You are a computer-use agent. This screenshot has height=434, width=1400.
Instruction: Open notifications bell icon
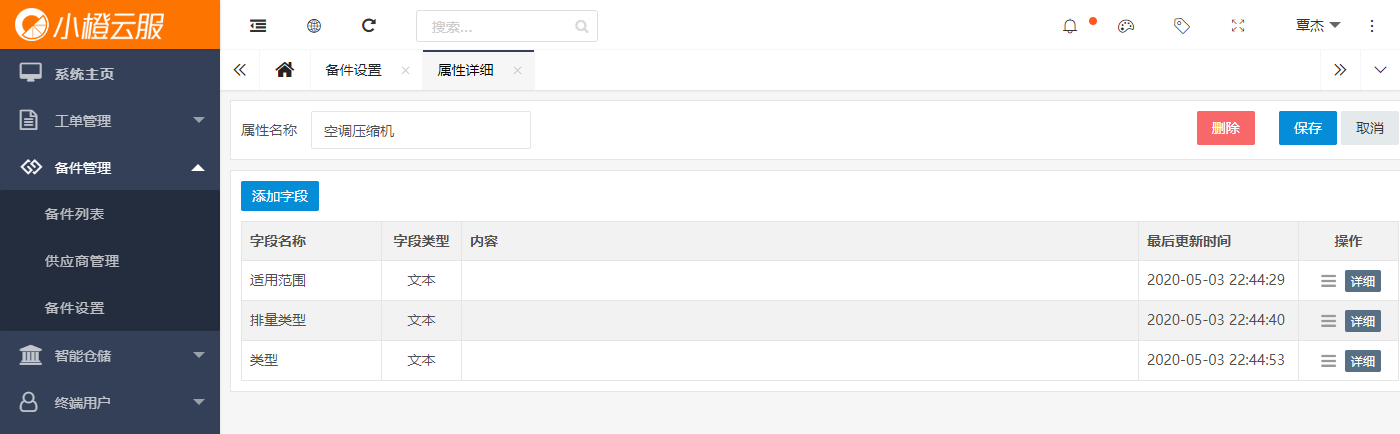pyautogui.click(x=1070, y=26)
